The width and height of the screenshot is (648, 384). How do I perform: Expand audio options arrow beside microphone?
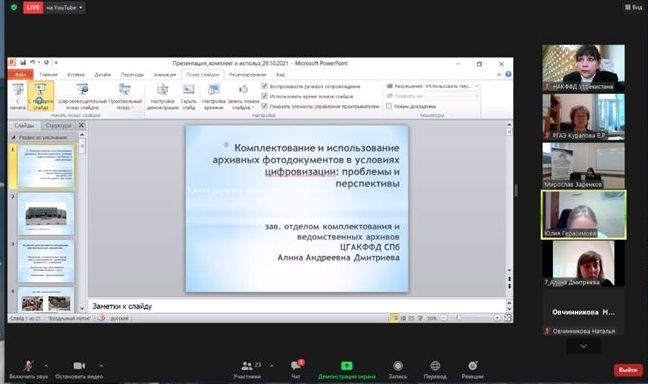[x=46, y=365]
